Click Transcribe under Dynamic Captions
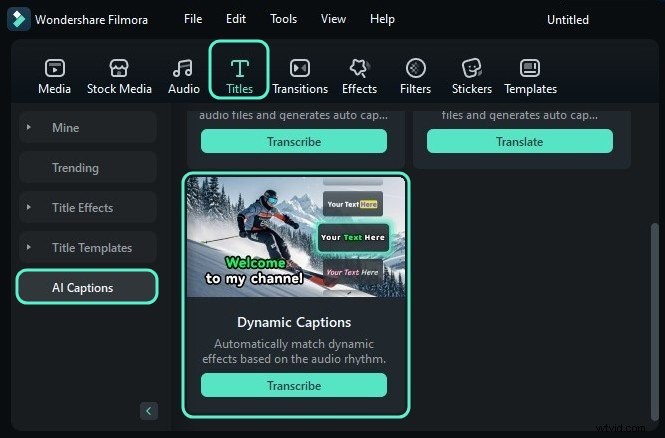Image resolution: width=665 pixels, height=438 pixels. click(294, 386)
